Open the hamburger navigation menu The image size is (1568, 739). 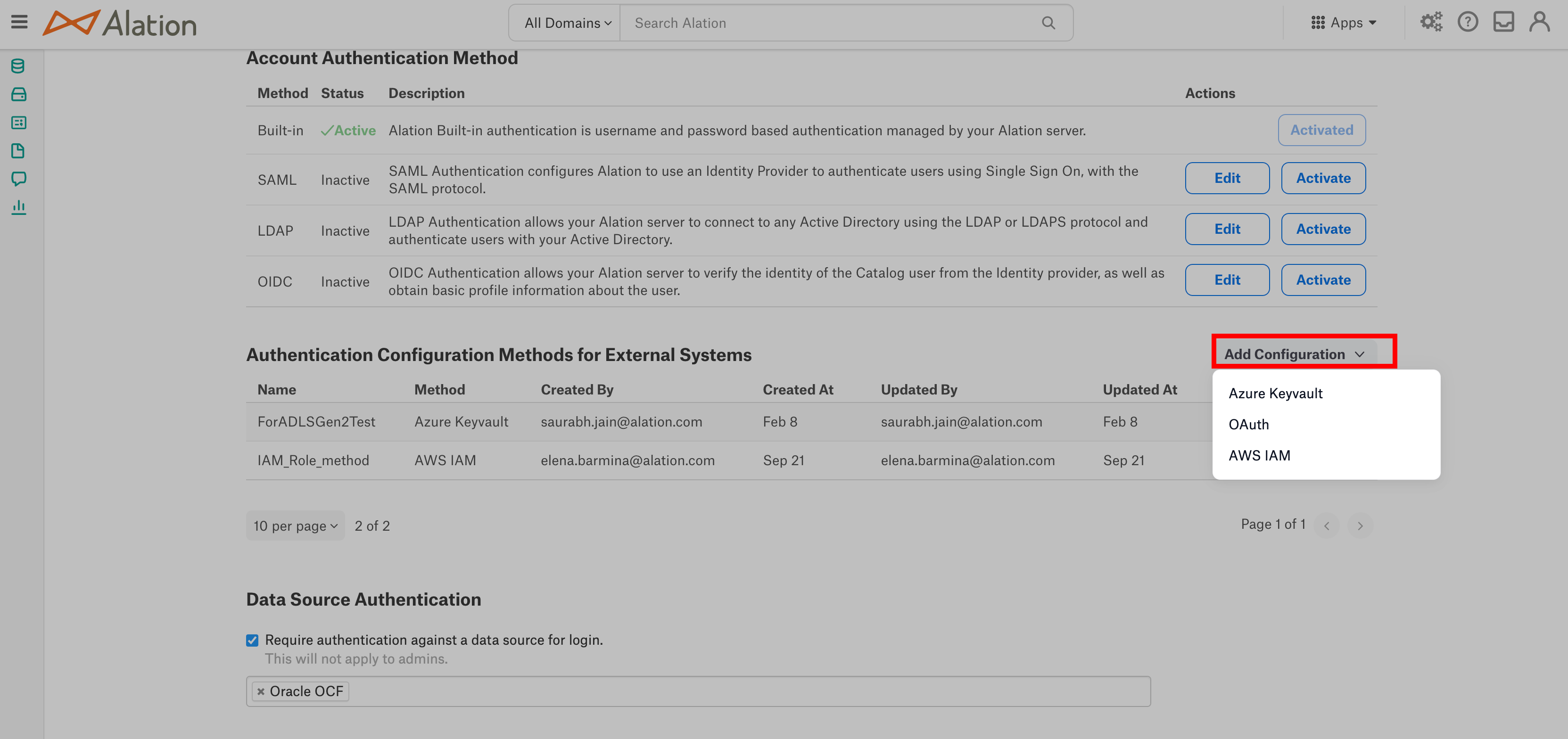point(19,23)
